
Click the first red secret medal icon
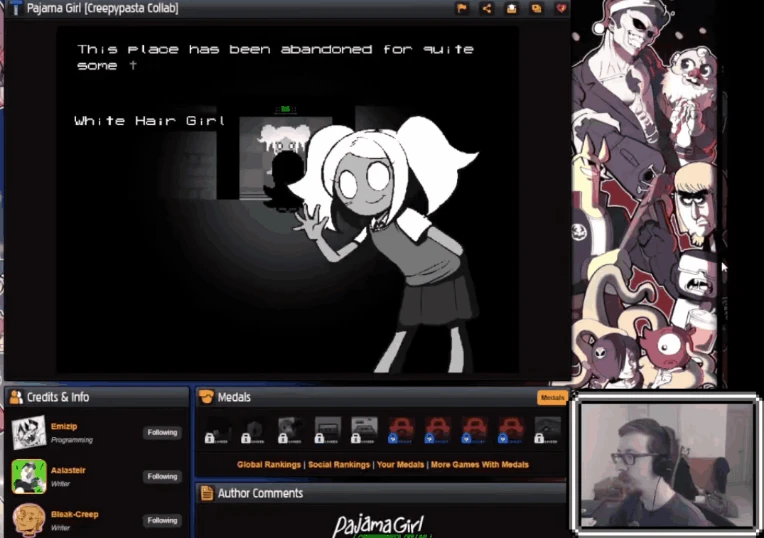point(400,430)
